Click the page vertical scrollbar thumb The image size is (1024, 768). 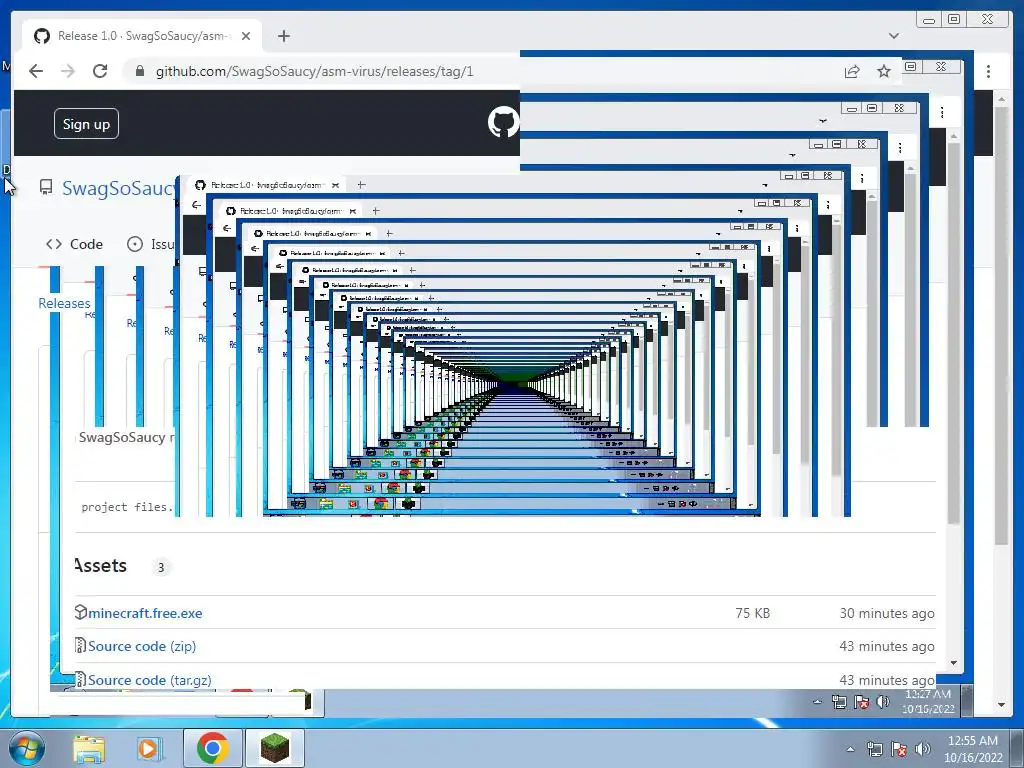coord(1001,325)
